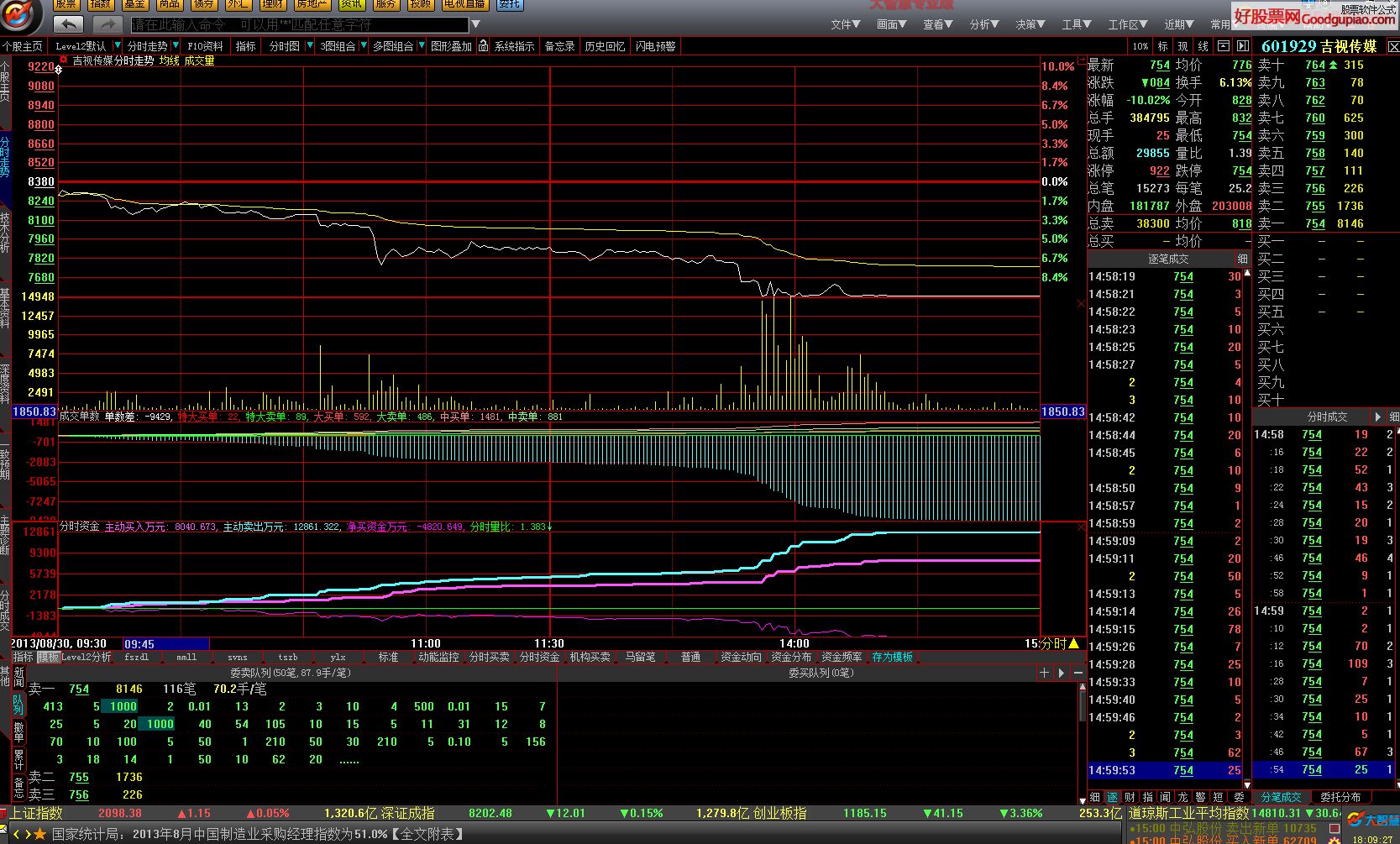Expand the Level2默认 dropdown arrow
The width and height of the screenshot is (1400, 844).
[x=118, y=46]
